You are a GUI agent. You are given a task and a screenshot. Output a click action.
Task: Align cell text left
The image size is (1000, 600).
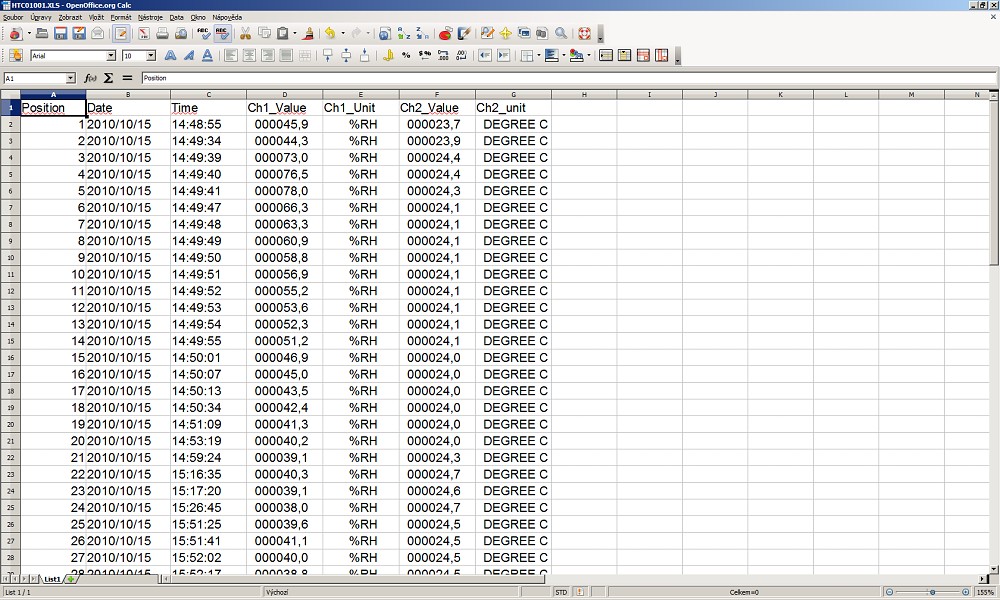click(230, 55)
